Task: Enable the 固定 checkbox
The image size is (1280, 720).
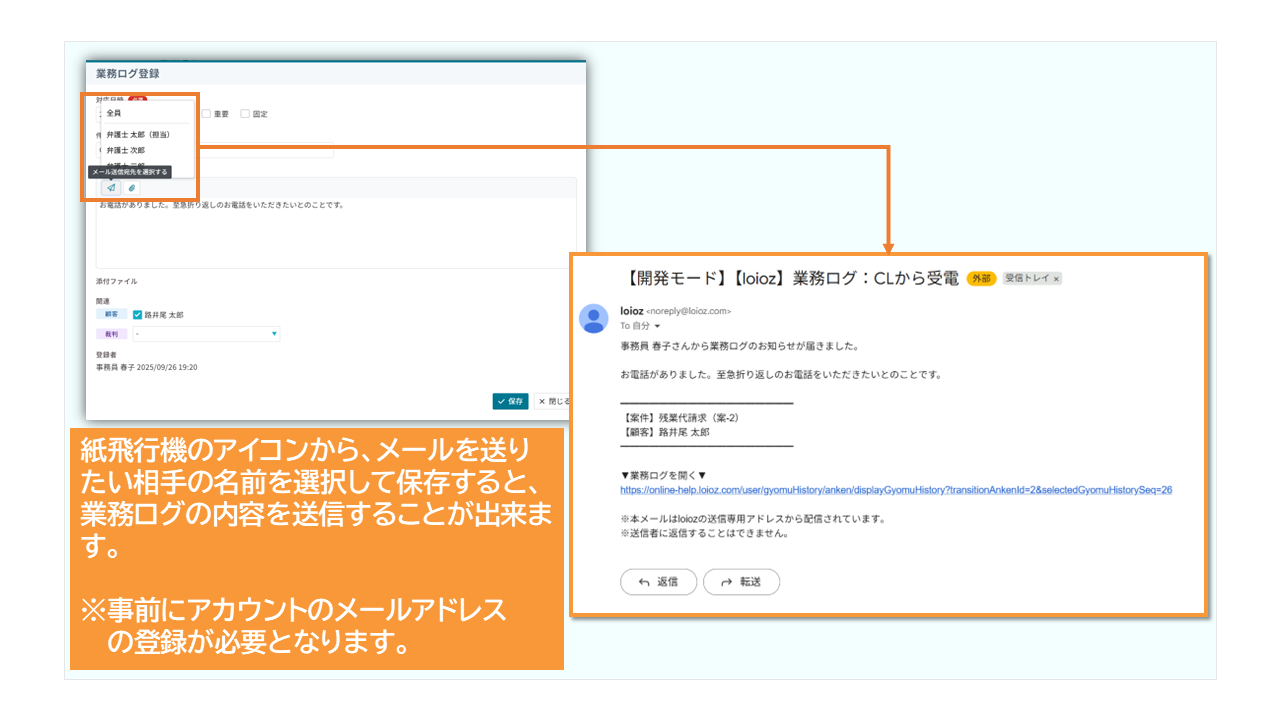Action: click(x=245, y=114)
